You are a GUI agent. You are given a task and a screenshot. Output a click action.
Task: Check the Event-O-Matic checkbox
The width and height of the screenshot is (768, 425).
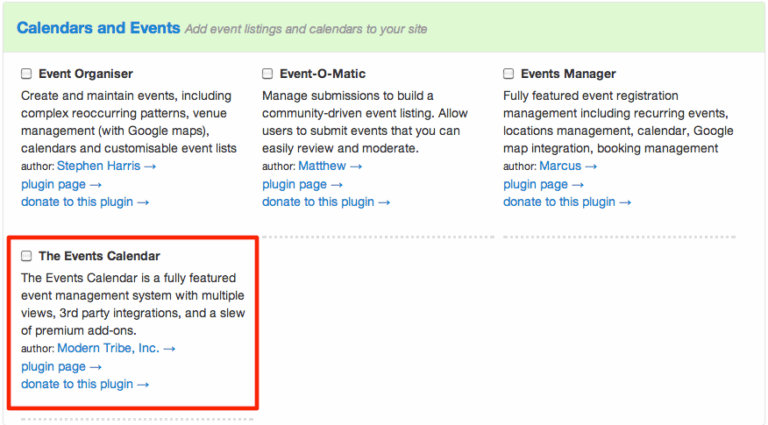point(267,73)
